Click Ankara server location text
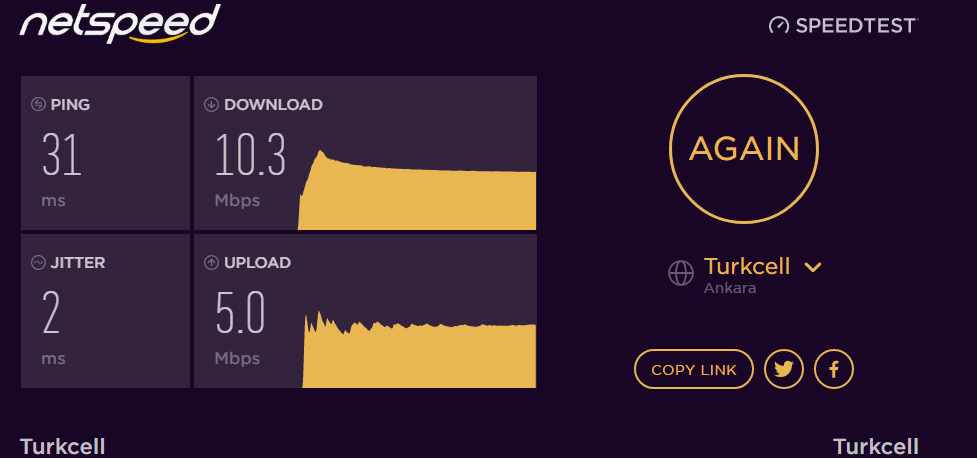Screen dimensions: 977x458 [x=730, y=289]
